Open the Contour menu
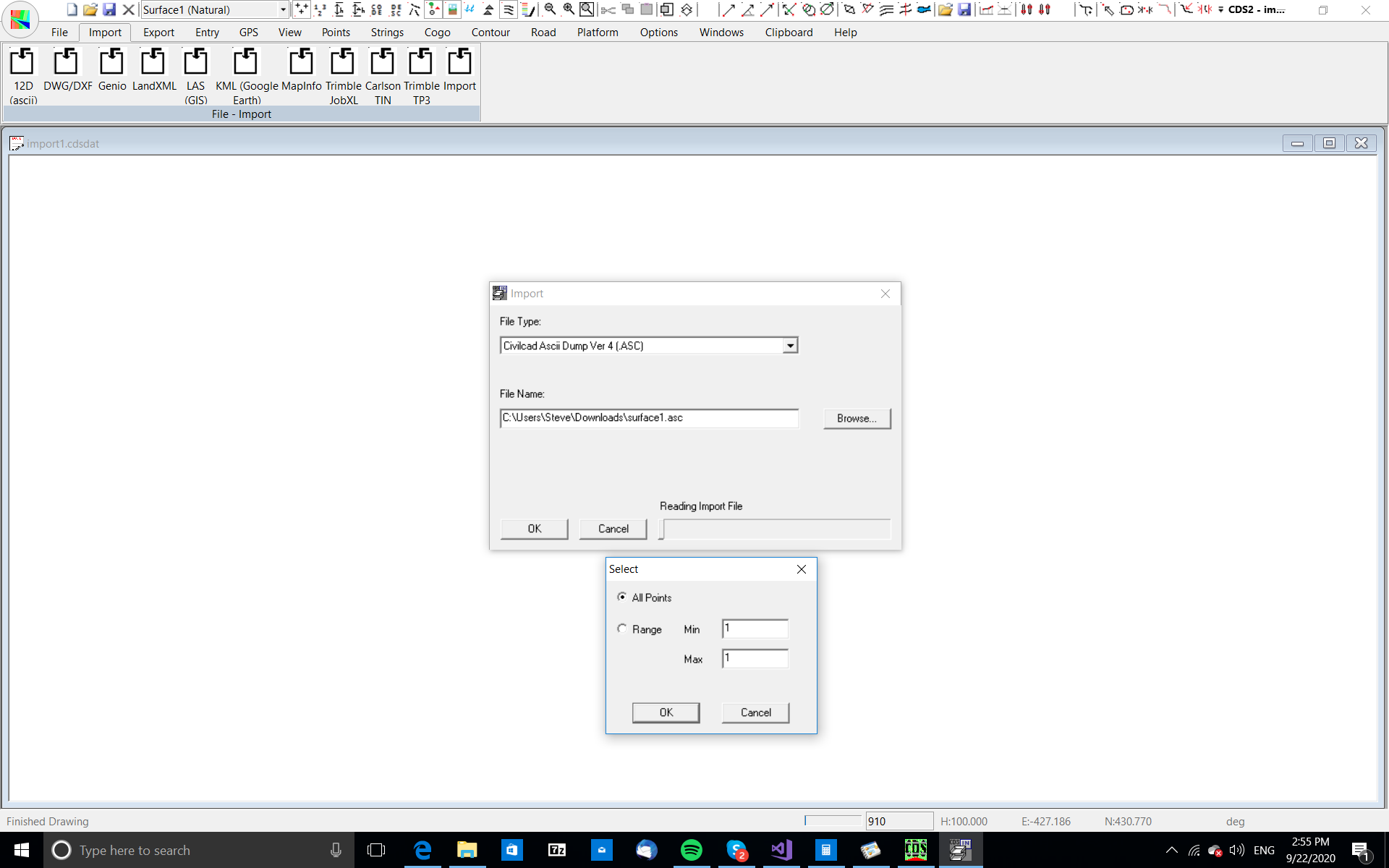Image resolution: width=1389 pixels, height=868 pixels. [490, 33]
